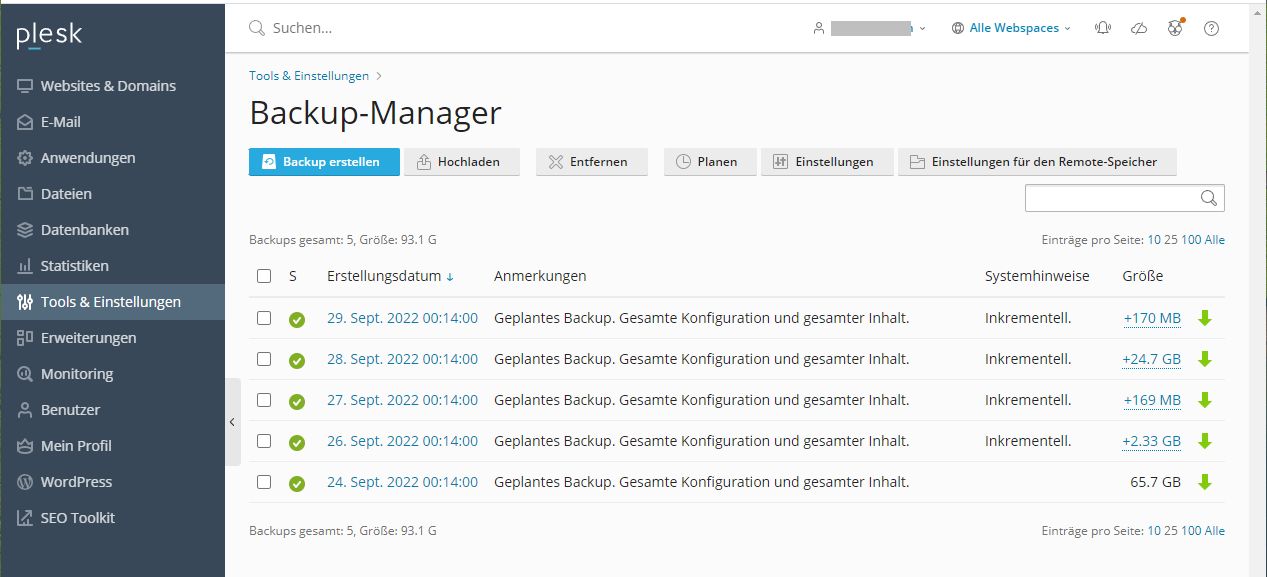Click the notifications bell icon
The width and height of the screenshot is (1267, 577).
(x=1103, y=28)
